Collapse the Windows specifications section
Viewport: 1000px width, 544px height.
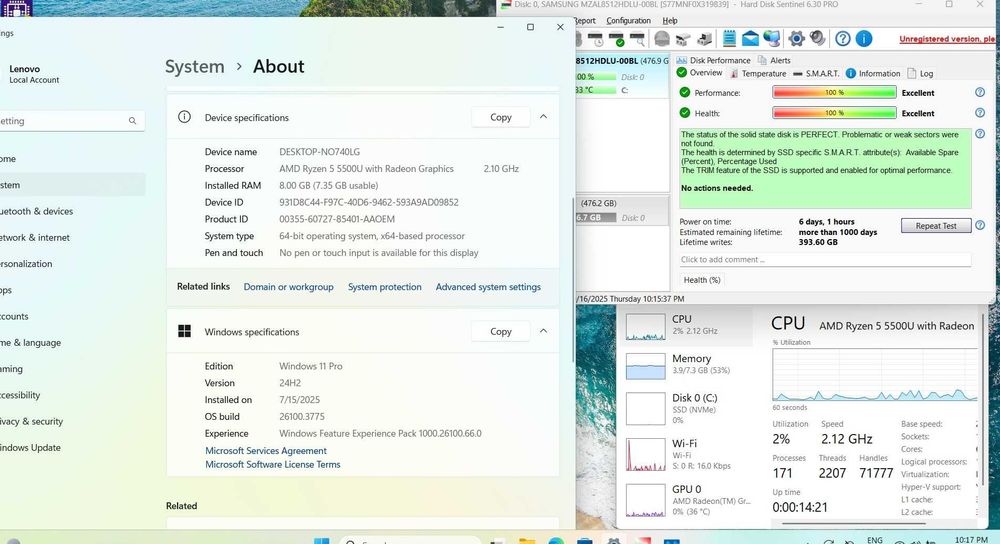[x=543, y=331]
